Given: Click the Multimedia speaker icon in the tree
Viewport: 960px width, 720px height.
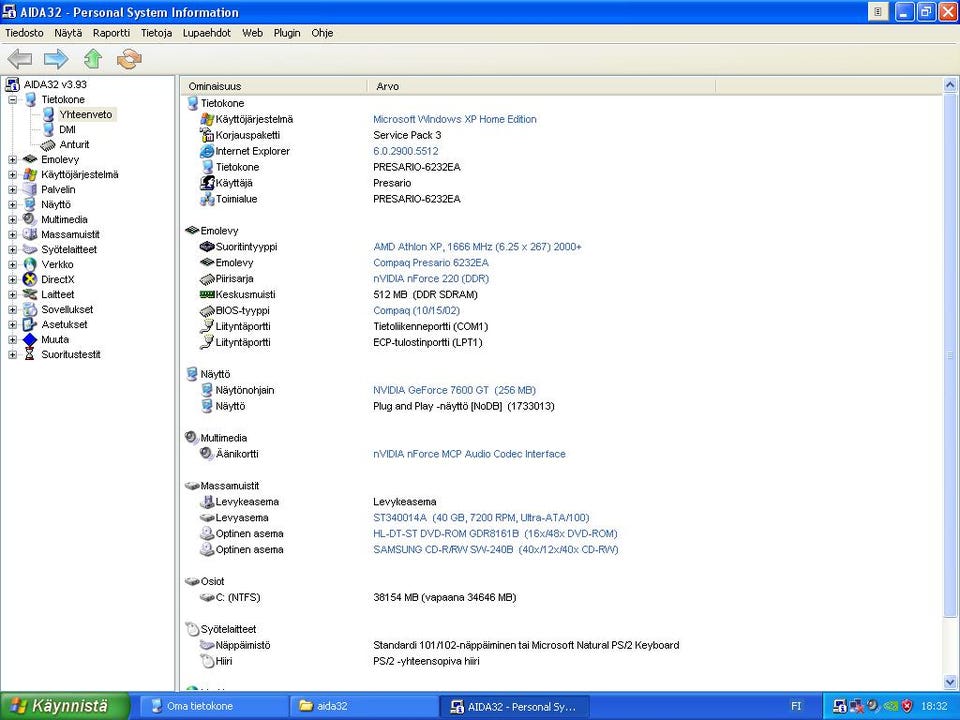Looking at the screenshot, I should pyautogui.click(x=30, y=219).
